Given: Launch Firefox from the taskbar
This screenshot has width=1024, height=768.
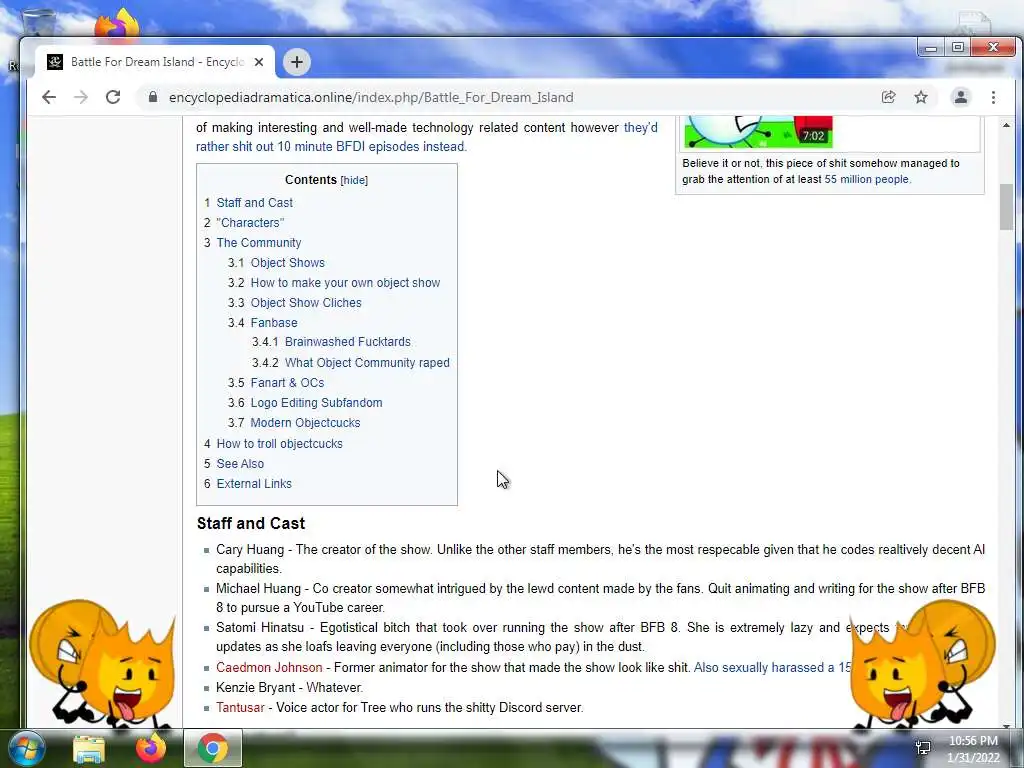Looking at the screenshot, I should coord(150,748).
